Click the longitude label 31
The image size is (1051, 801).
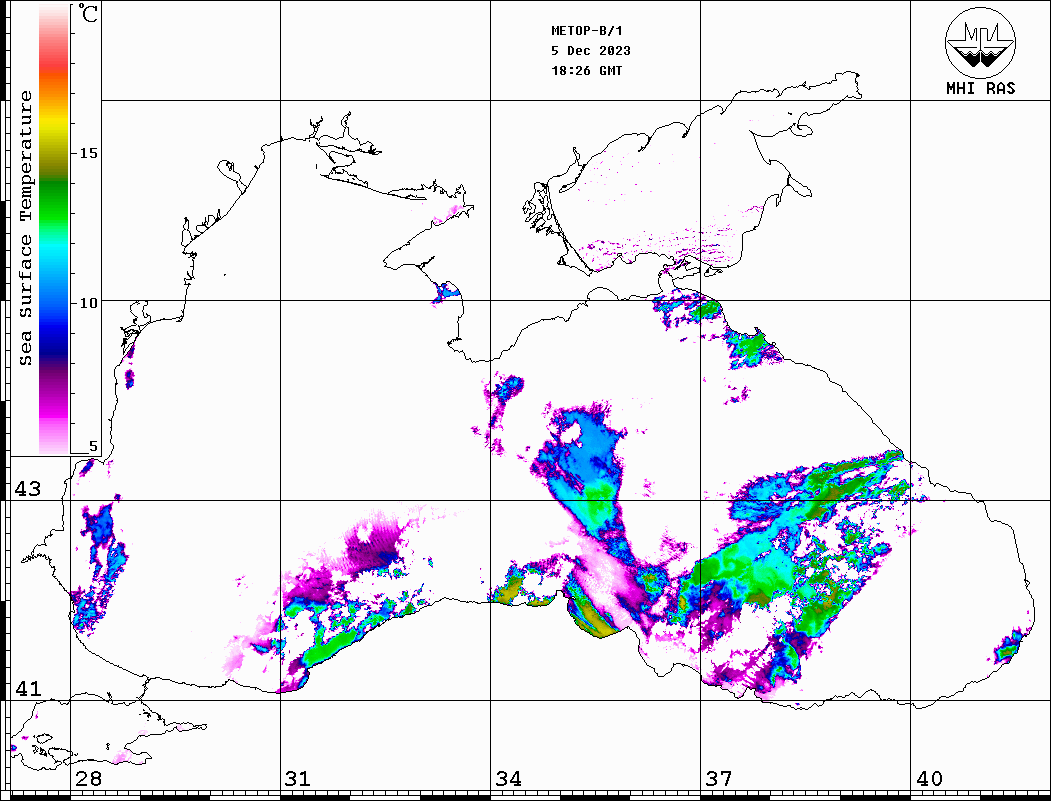pos(298,779)
